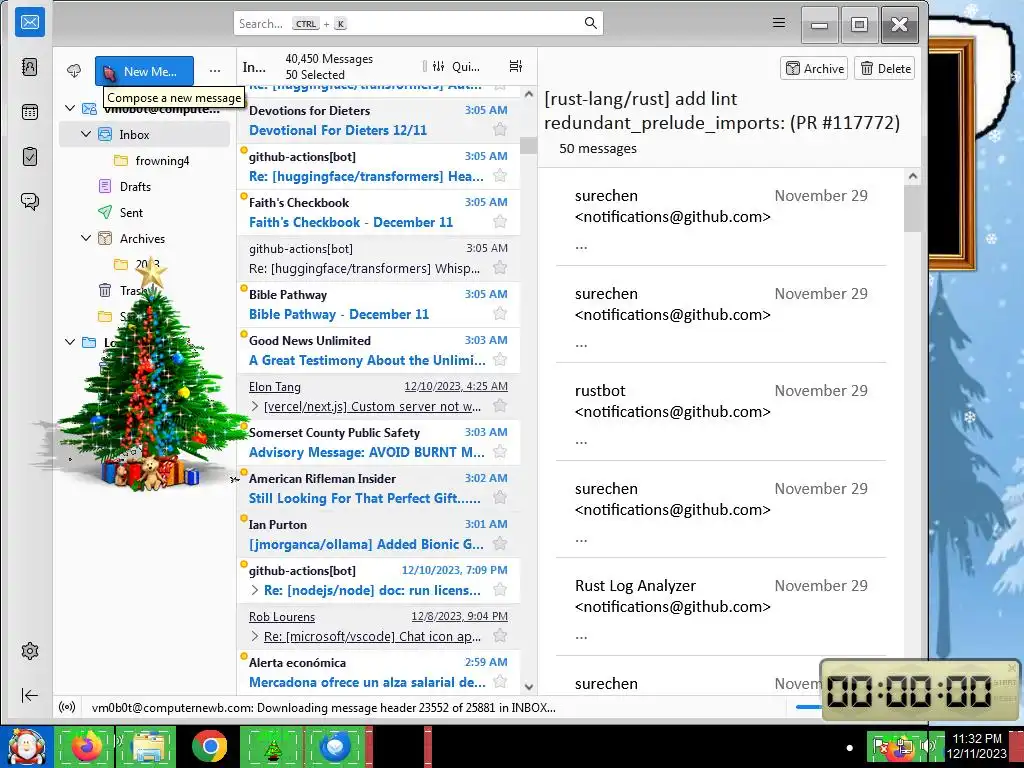Delete the selected messages

point(885,69)
